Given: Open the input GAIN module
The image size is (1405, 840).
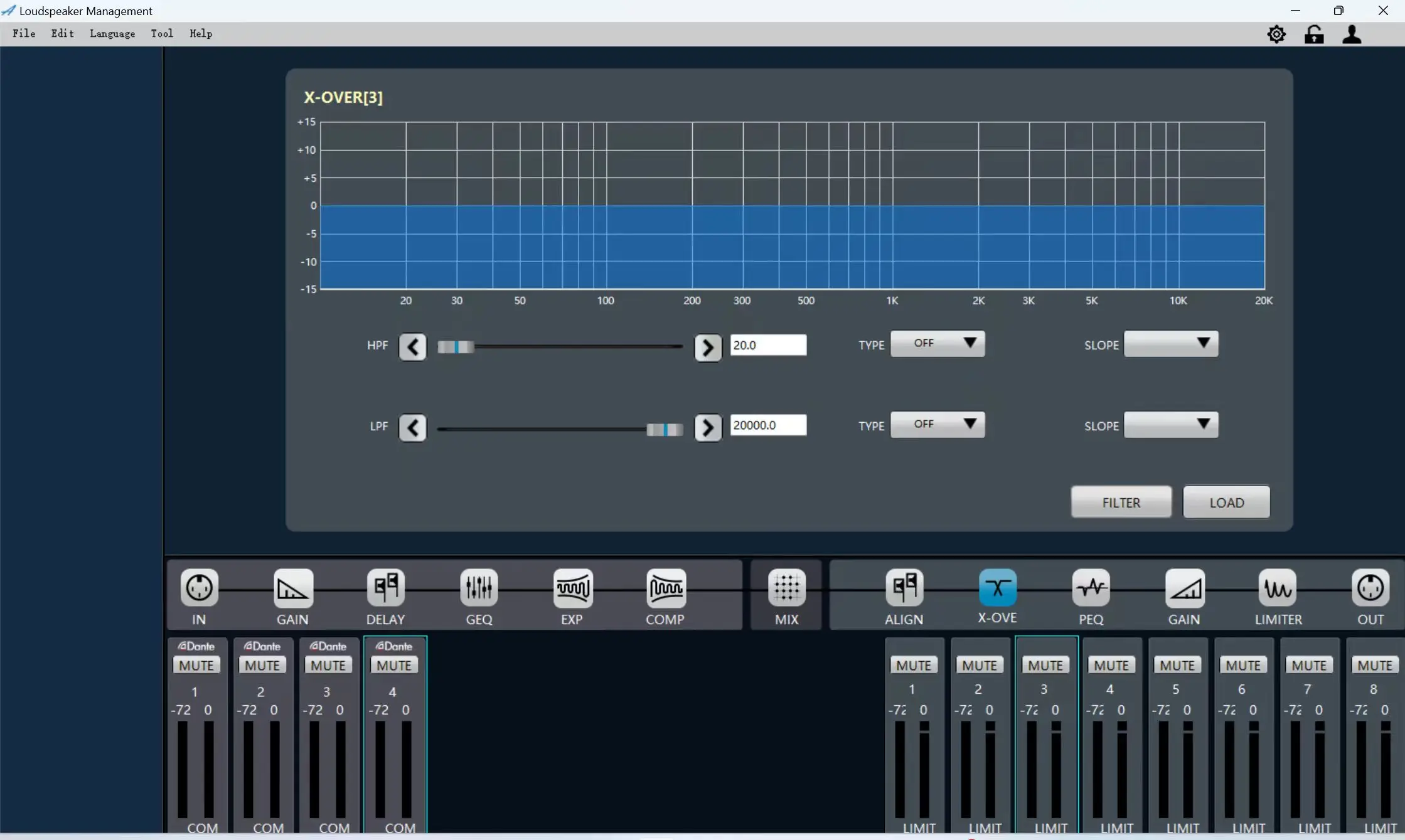Looking at the screenshot, I should click(x=293, y=588).
